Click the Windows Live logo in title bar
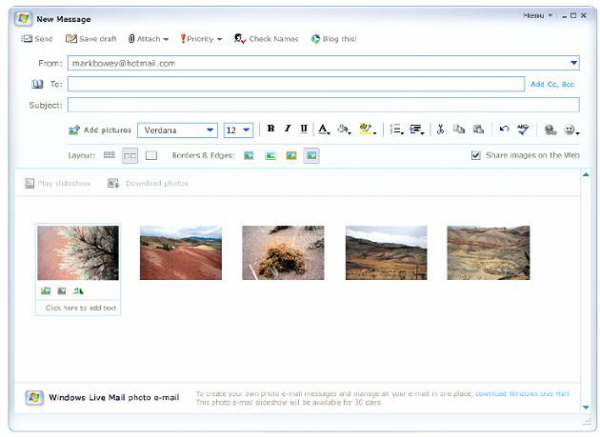The image size is (600, 437). (x=23, y=19)
